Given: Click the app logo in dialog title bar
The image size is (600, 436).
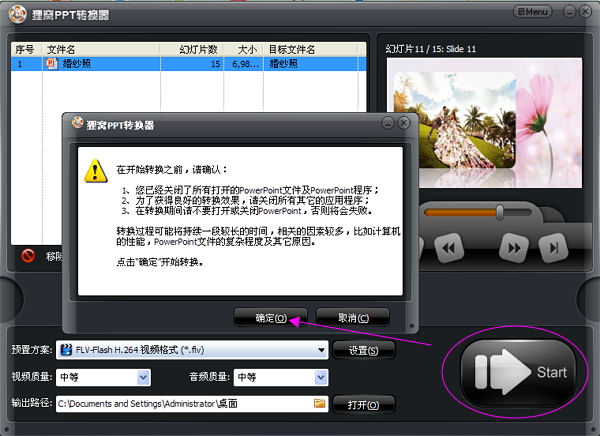Looking at the screenshot, I should click(x=77, y=122).
